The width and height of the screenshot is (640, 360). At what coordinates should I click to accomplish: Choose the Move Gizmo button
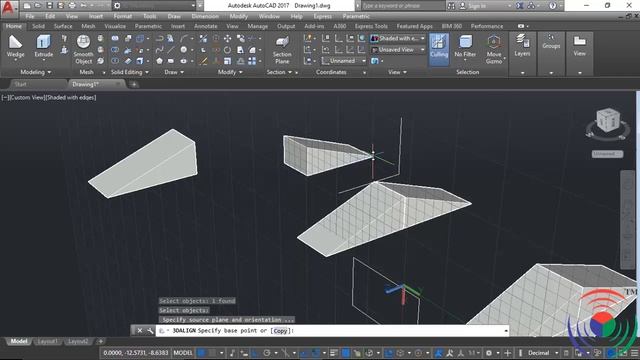pyautogui.click(x=493, y=49)
